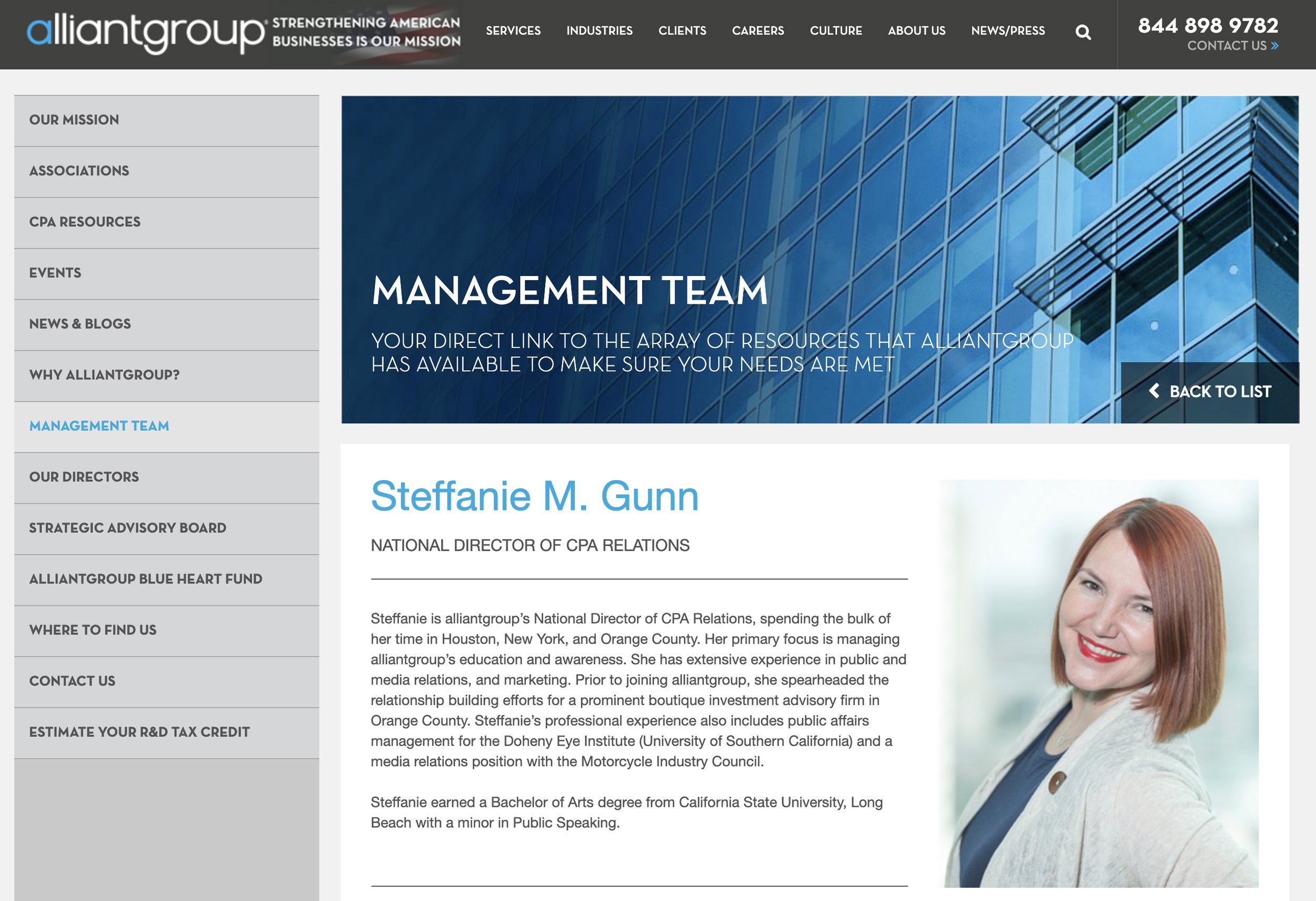1316x901 pixels.
Task: Open Associations in the sidebar
Action: pyautogui.click(x=166, y=172)
